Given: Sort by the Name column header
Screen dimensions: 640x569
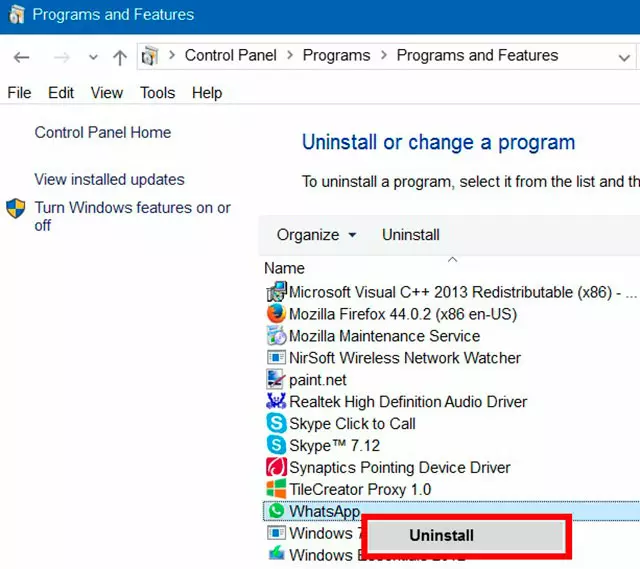Looking at the screenshot, I should 284,269.
